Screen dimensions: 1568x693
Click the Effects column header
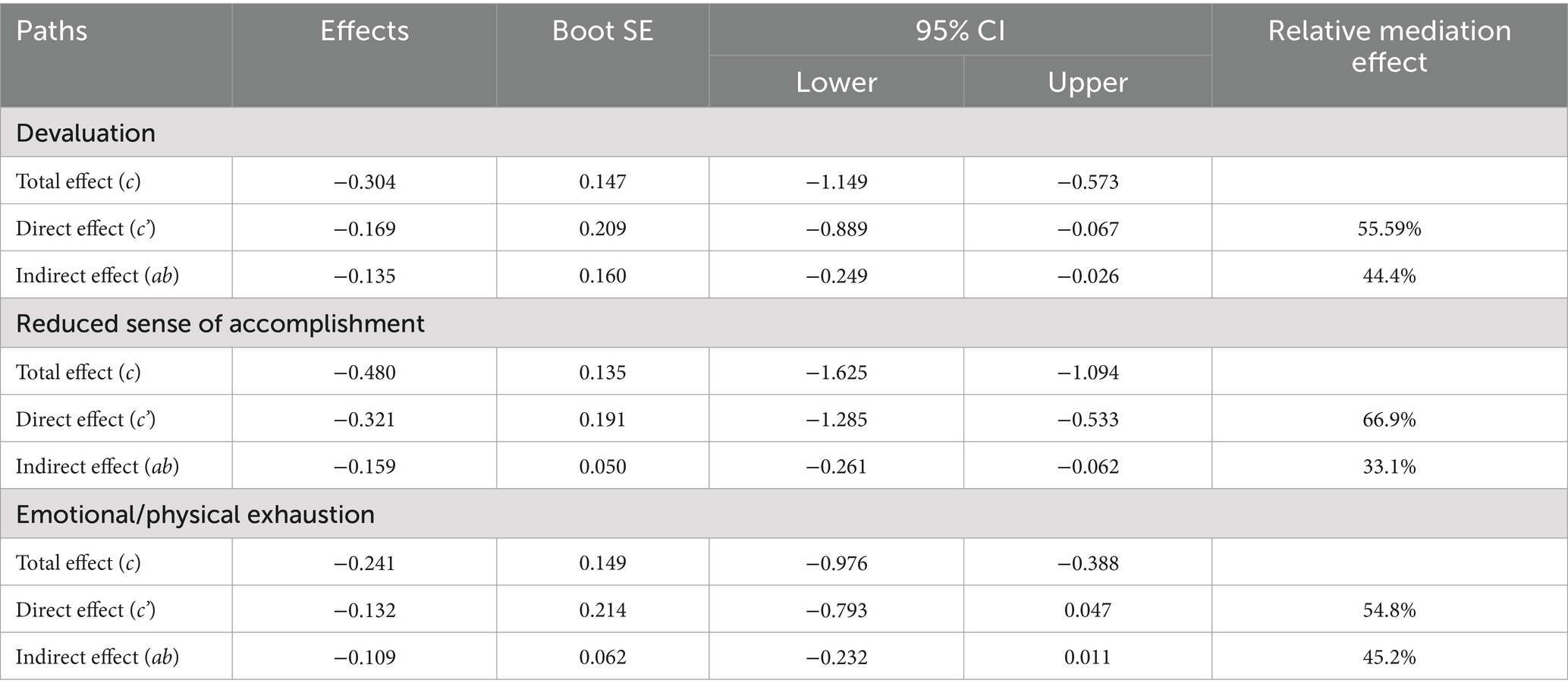pyautogui.click(x=364, y=31)
